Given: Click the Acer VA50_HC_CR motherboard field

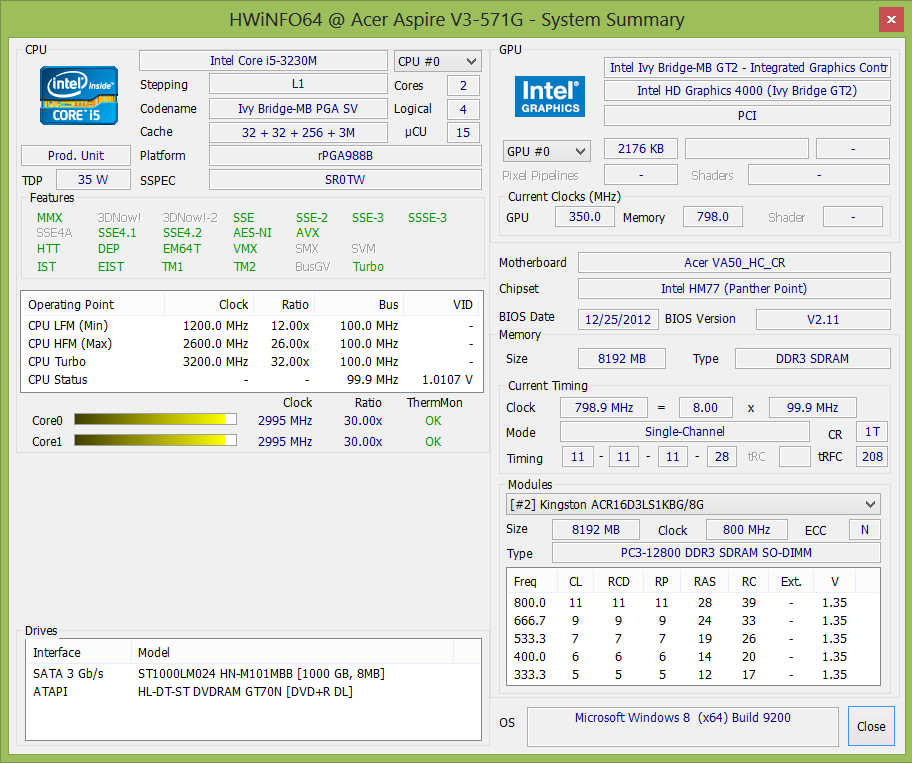Looking at the screenshot, I should click(733, 263).
